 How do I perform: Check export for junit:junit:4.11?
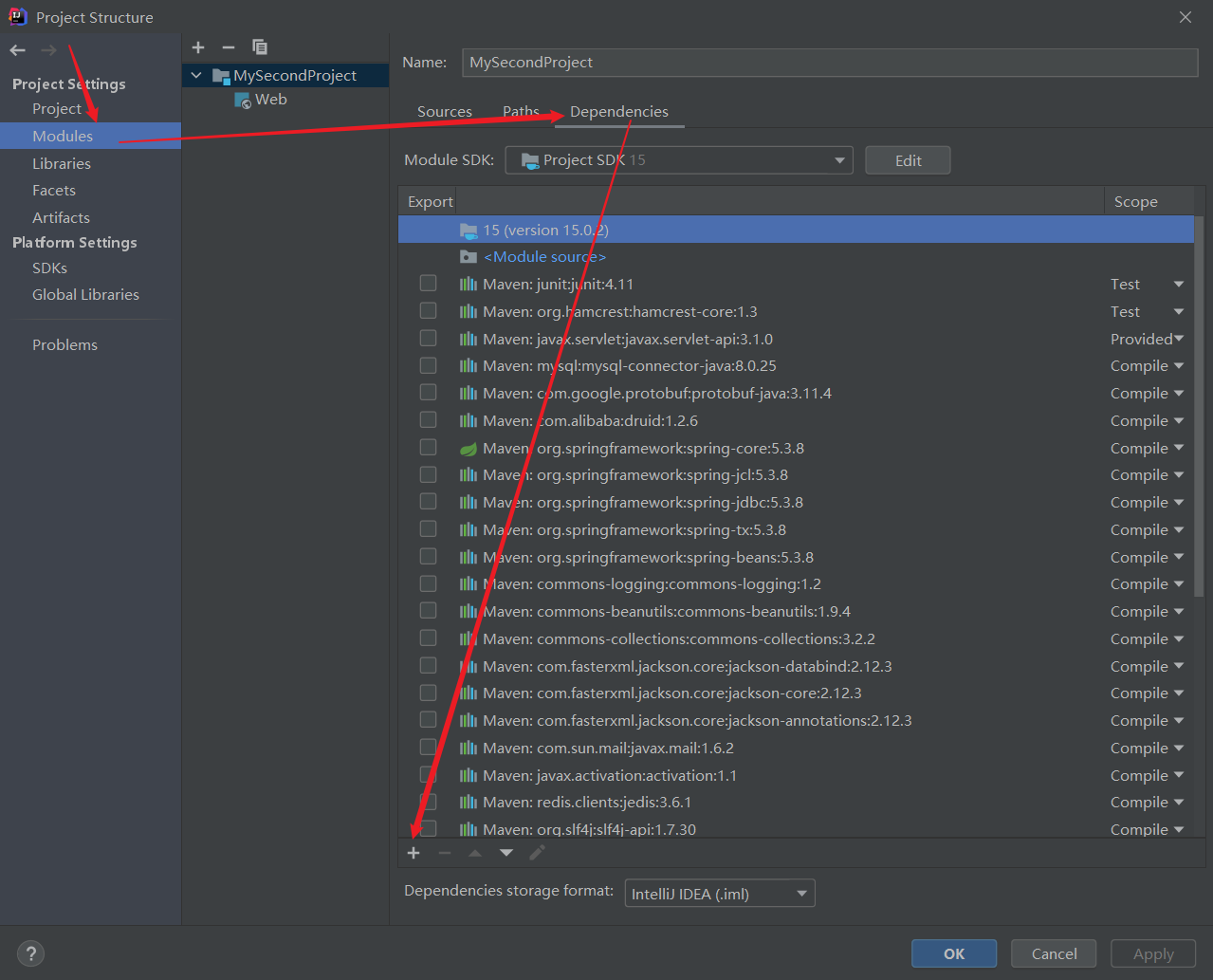pos(429,284)
